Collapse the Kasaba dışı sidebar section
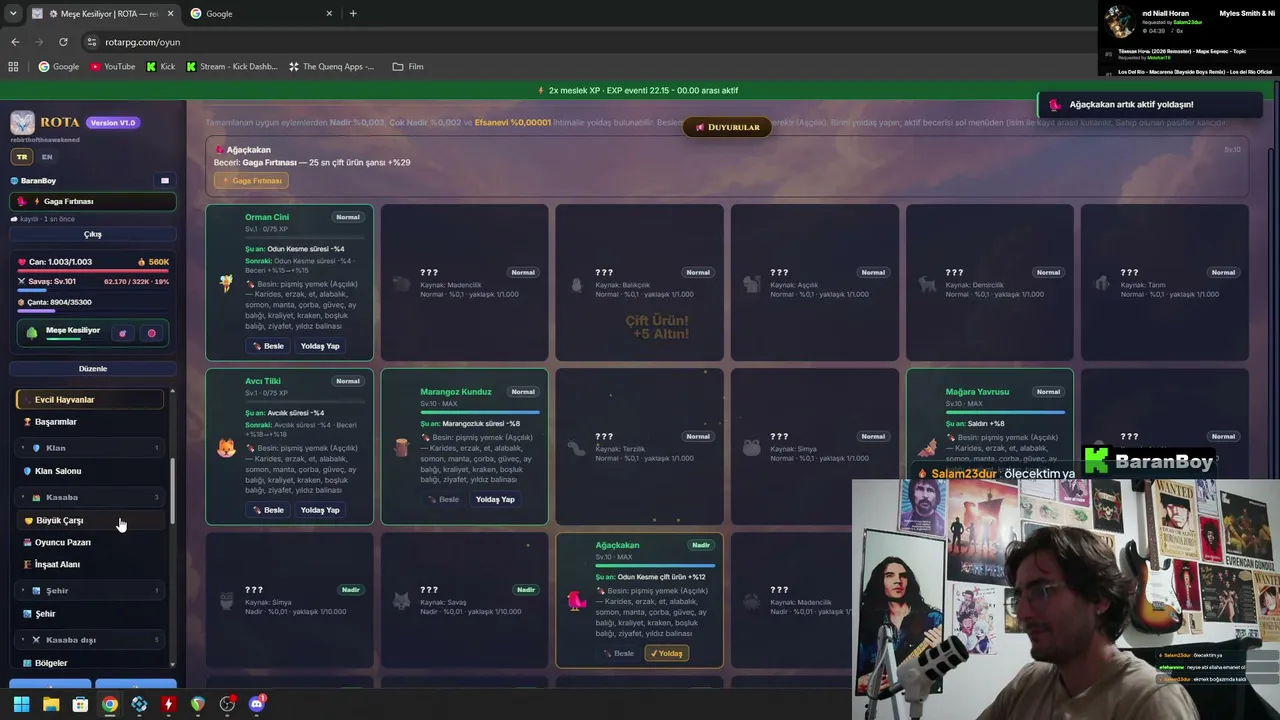Screen dimensions: 1280x720 [90, 640]
